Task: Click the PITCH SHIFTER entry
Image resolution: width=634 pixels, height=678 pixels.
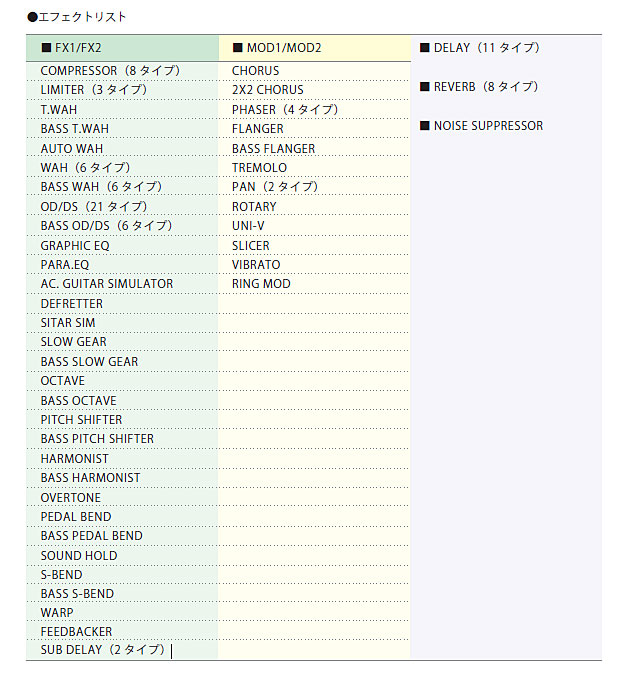Action: 82,420
